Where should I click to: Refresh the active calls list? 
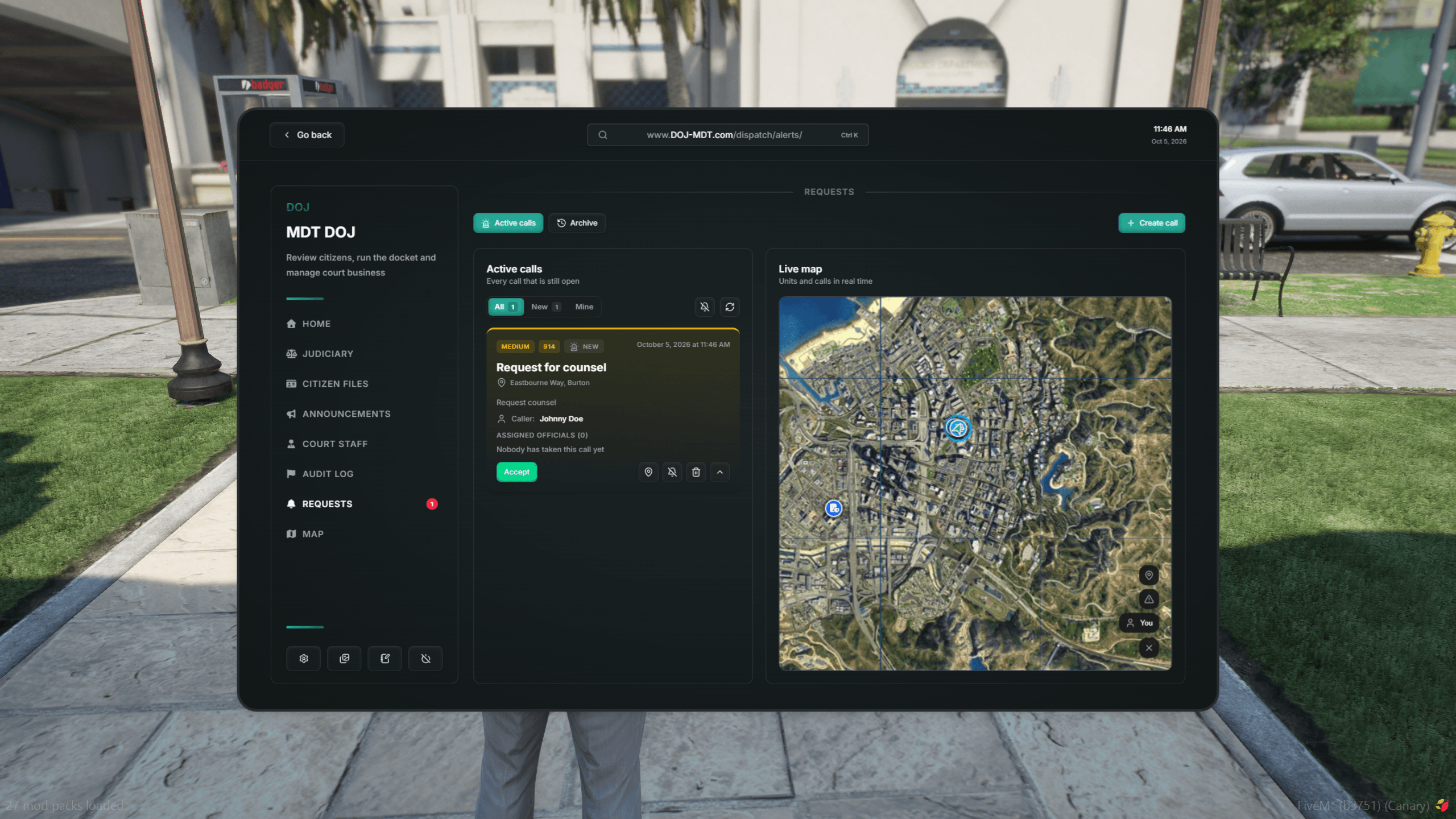[x=730, y=307]
